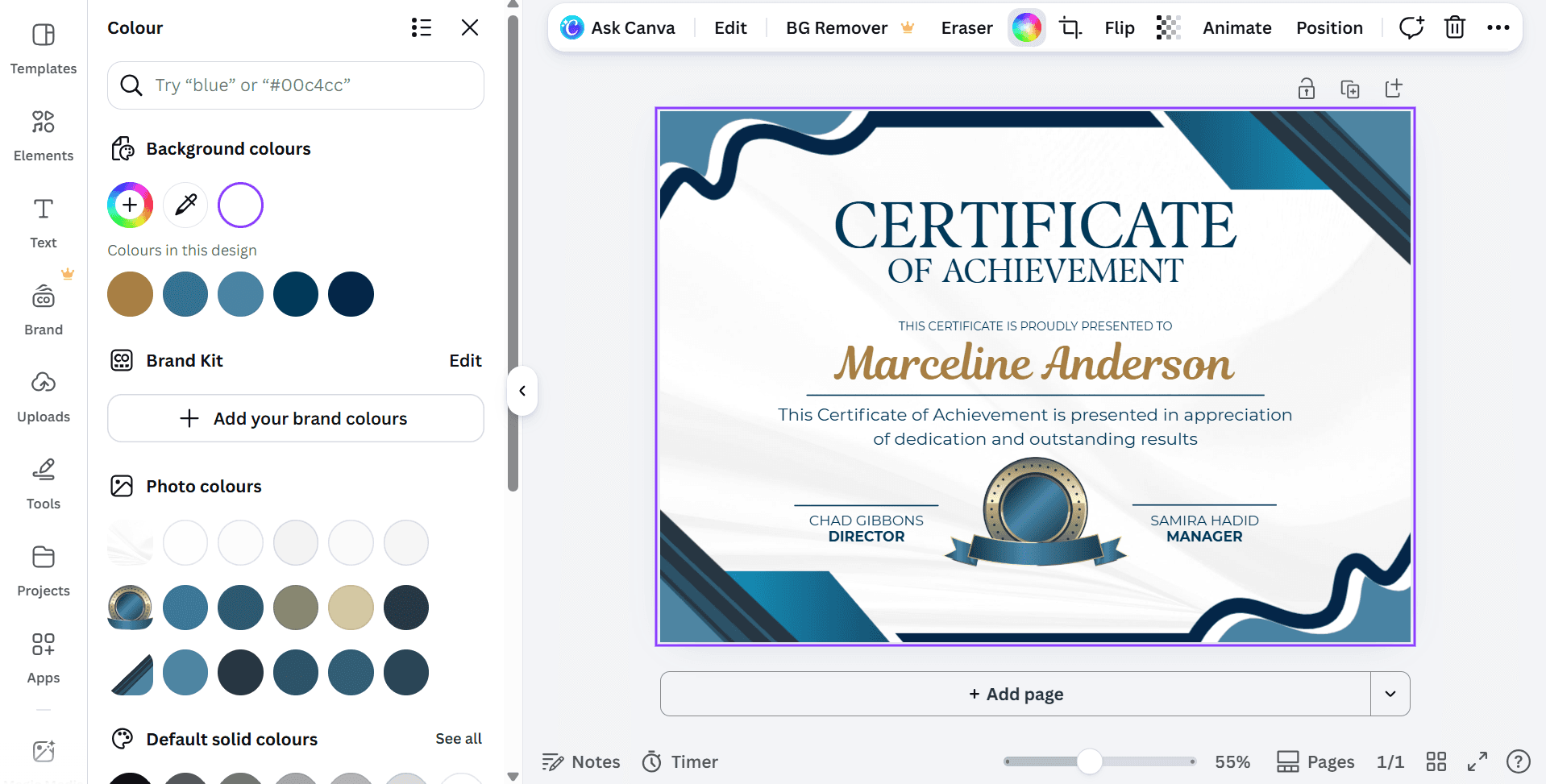This screenshot has width=1546, height=784.
Task: Click the Ask Canva assistant
Action: pos(618,28)
